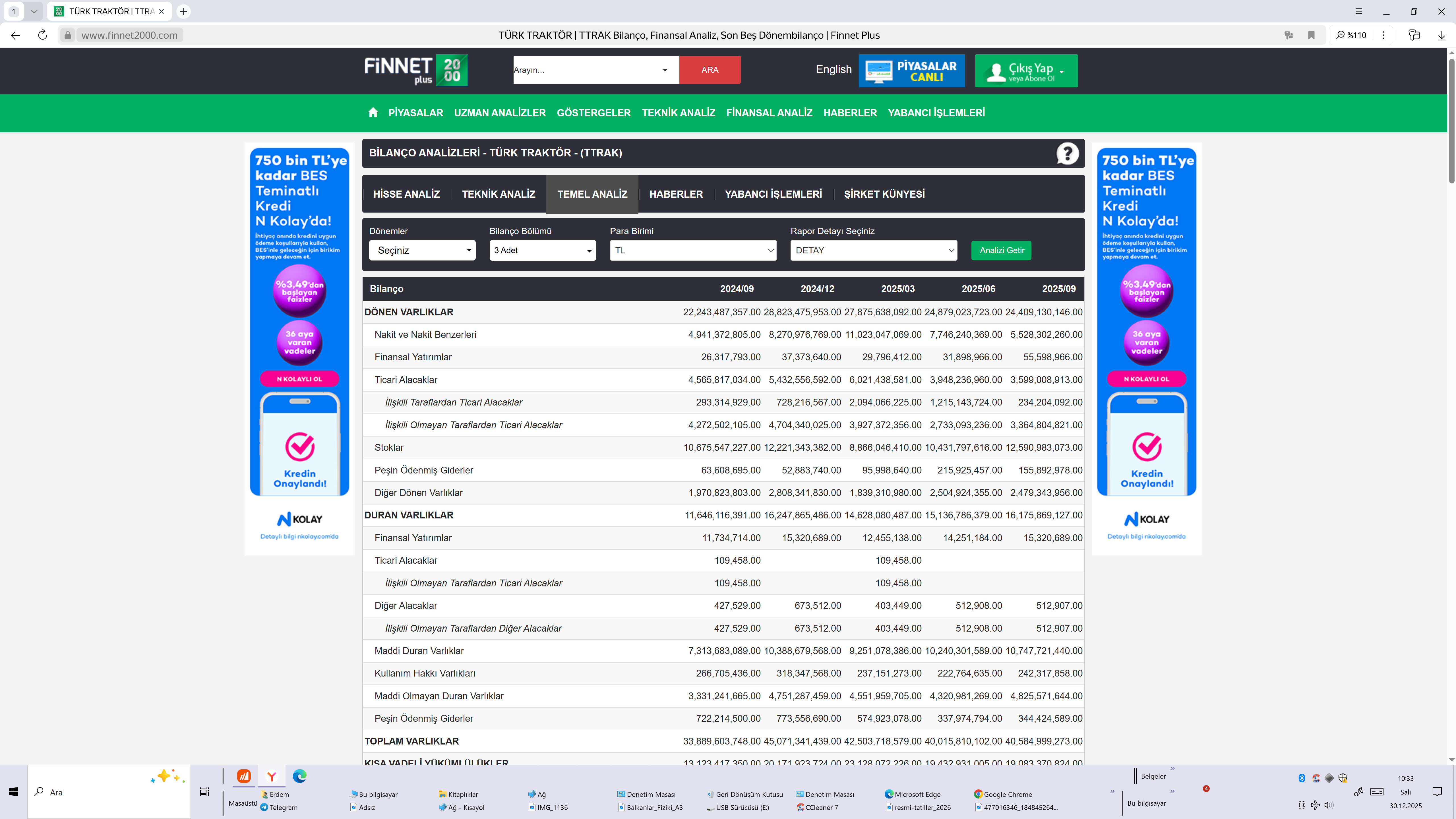Open the CCleaner 7 taskbar shortcut
This screenshot has width=1456, height=819.
pyautogui.click(x=817, y=807)
